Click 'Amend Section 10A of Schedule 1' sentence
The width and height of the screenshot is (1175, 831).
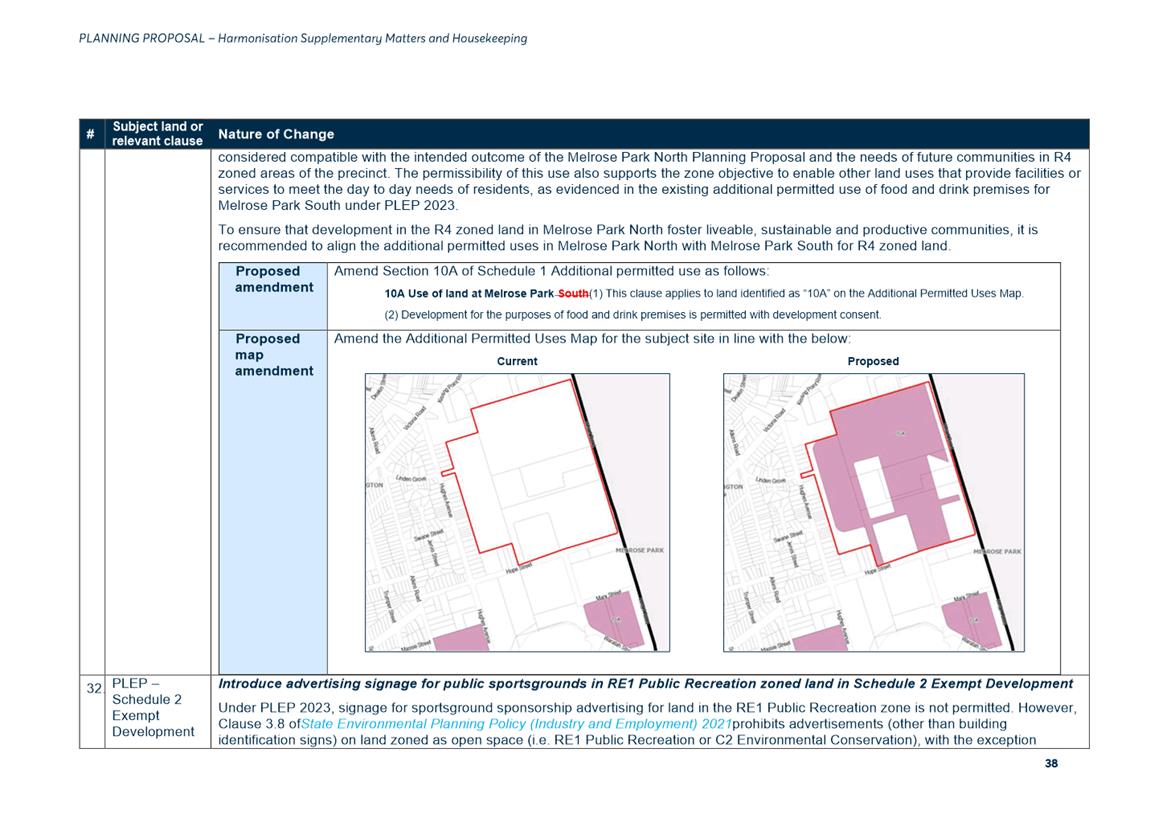point(552,271)
